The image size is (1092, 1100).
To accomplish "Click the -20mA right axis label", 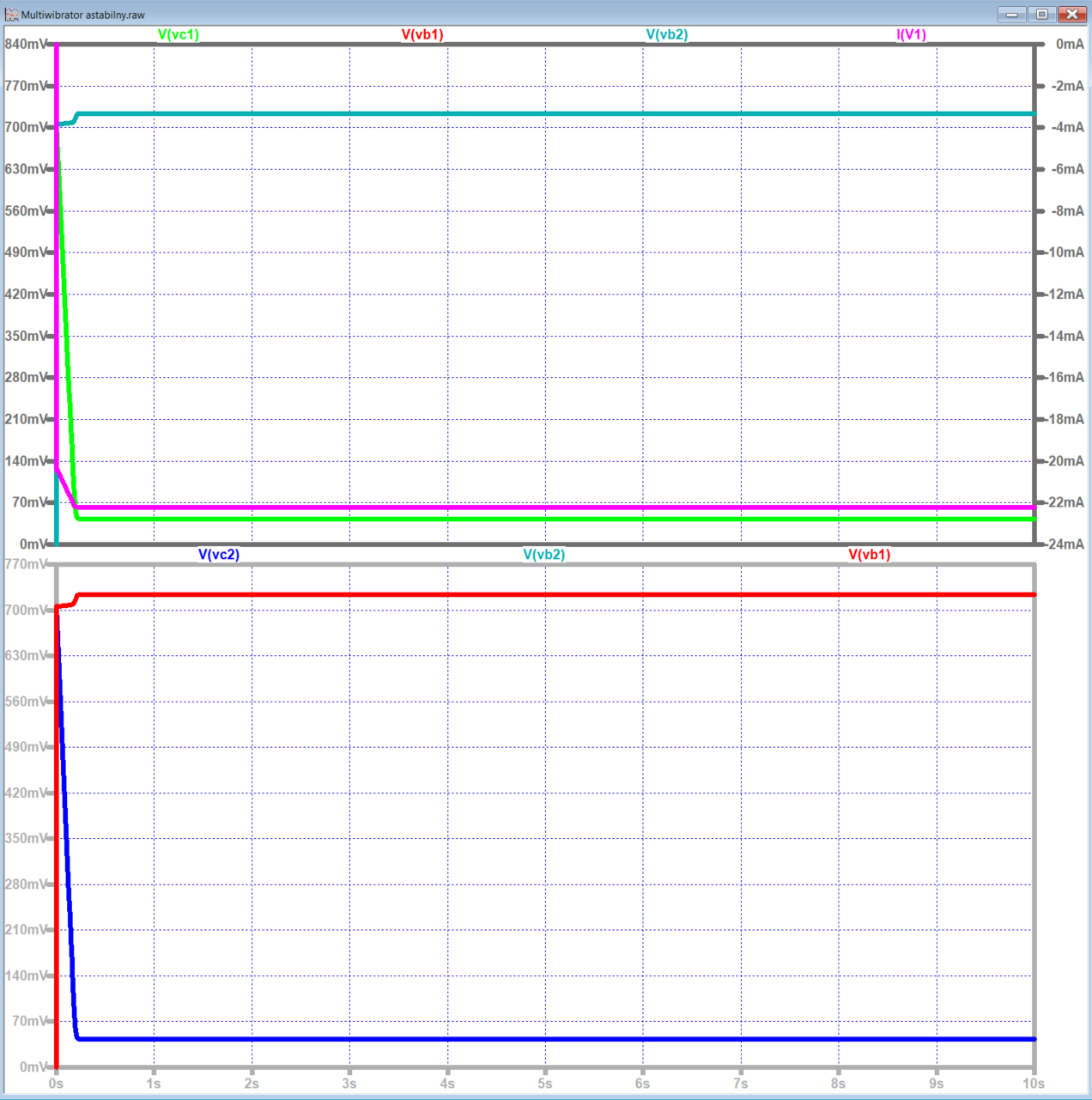I will coord(1065,461).
